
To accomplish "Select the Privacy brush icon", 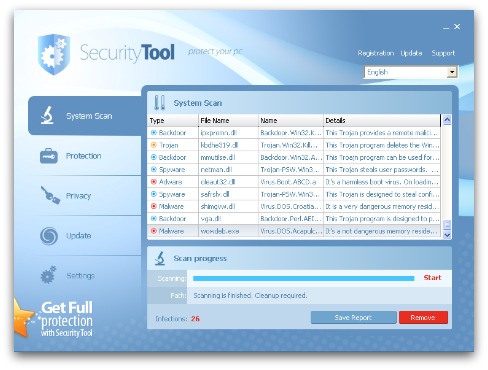I will (x=50, y=195).
